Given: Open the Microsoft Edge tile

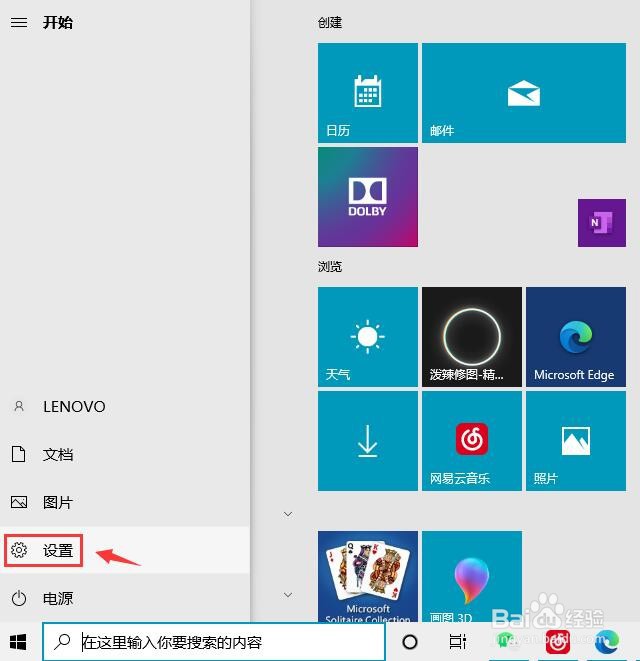Looking at the screenshot, I should coord(576,337).
